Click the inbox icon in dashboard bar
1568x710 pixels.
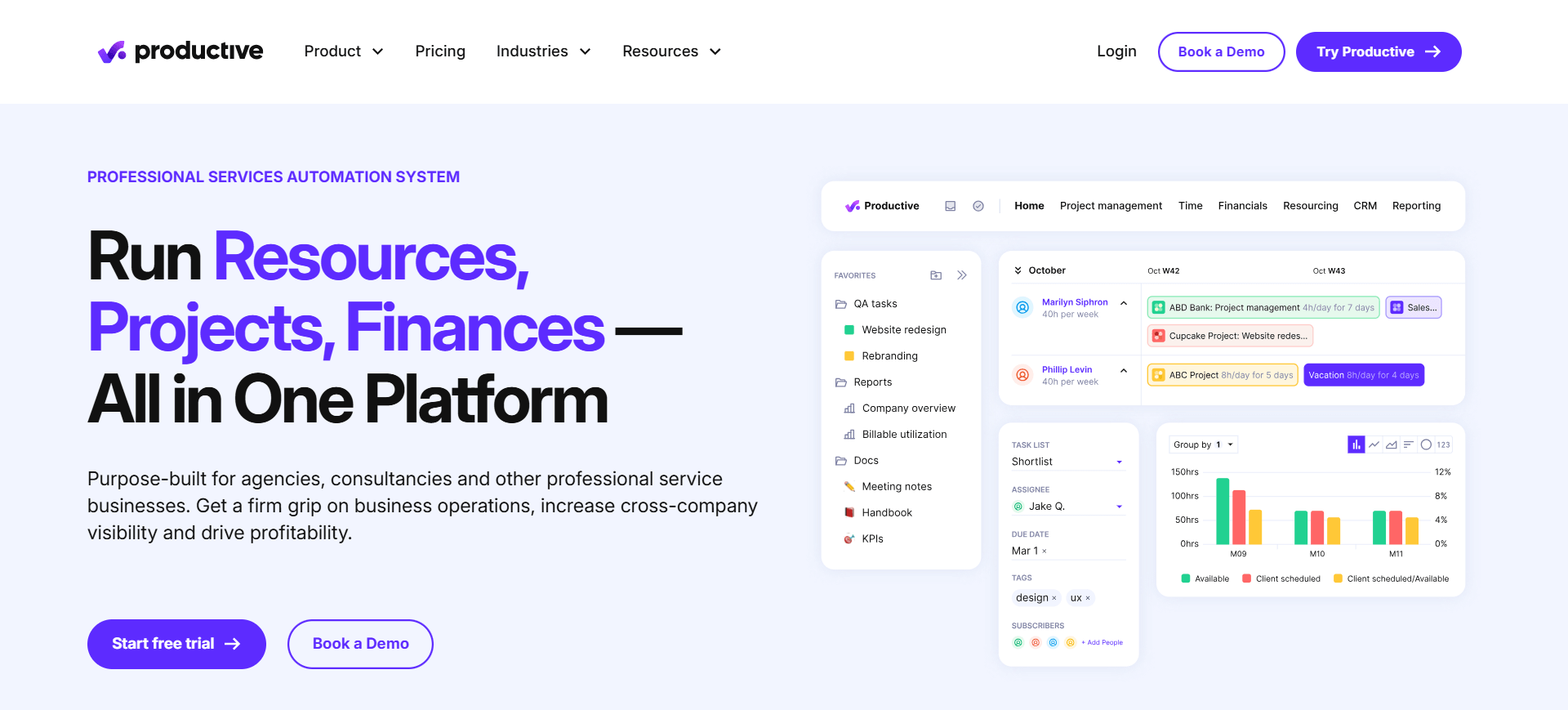pyautogui.click(x=950, y=206)
